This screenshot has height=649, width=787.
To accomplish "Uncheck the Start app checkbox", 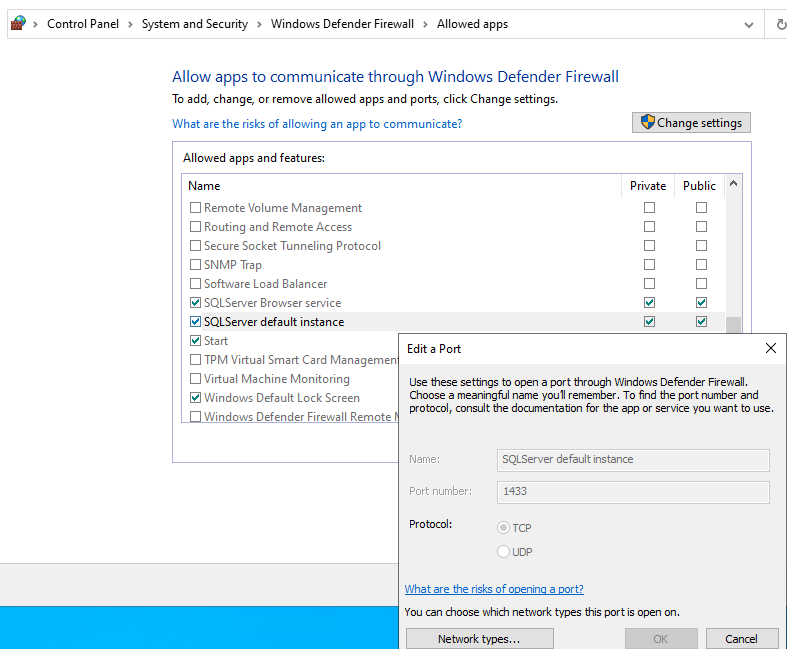I will point(195,340).
